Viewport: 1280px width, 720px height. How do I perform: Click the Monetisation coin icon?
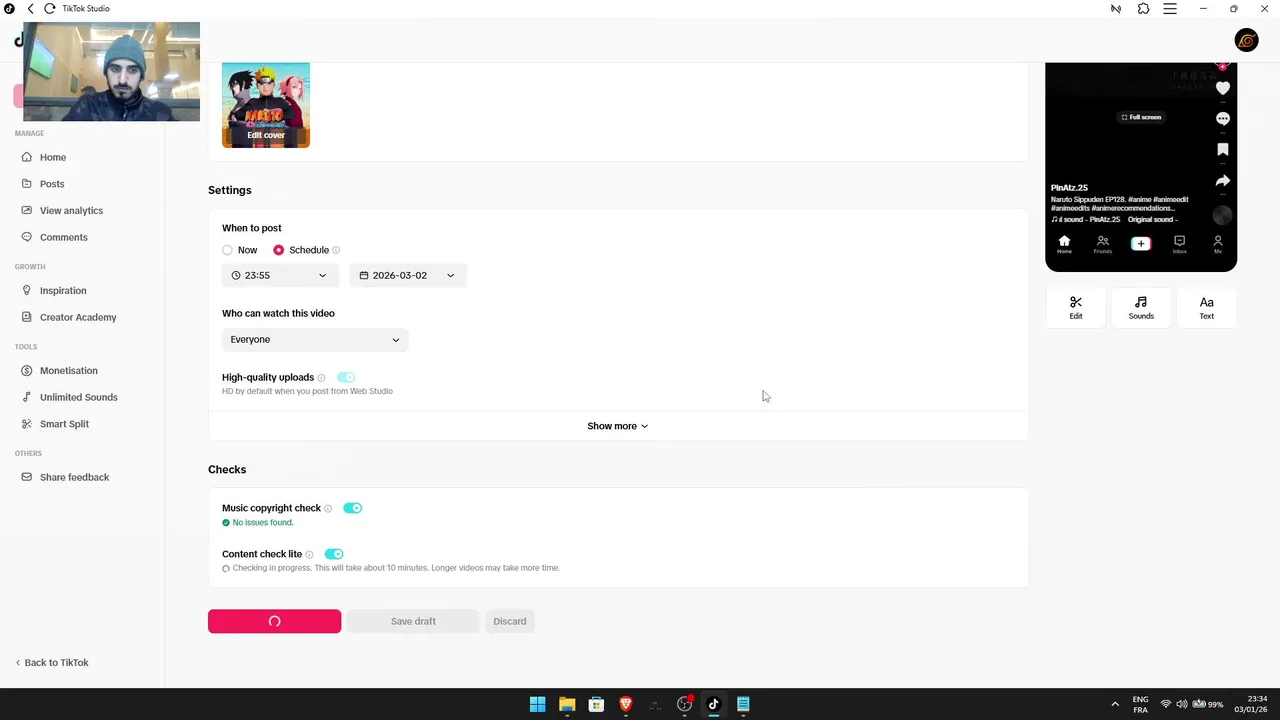coord(27,371)
